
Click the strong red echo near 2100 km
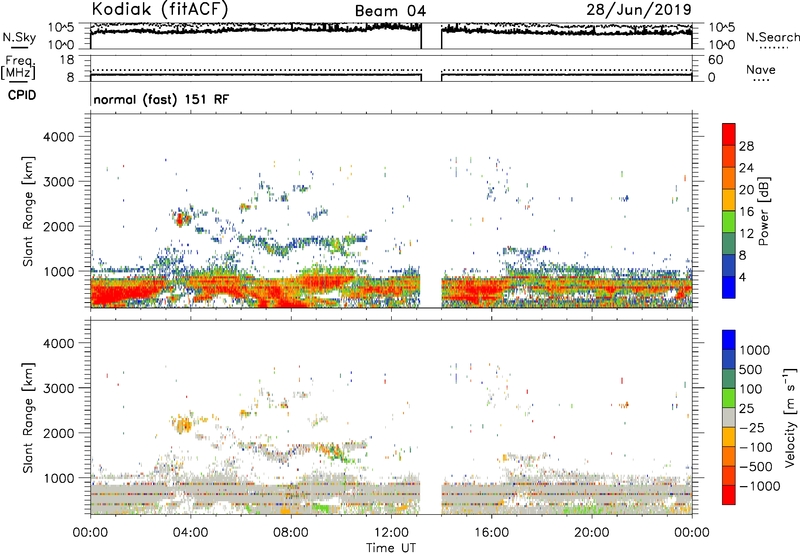click(x=181, y=219)
